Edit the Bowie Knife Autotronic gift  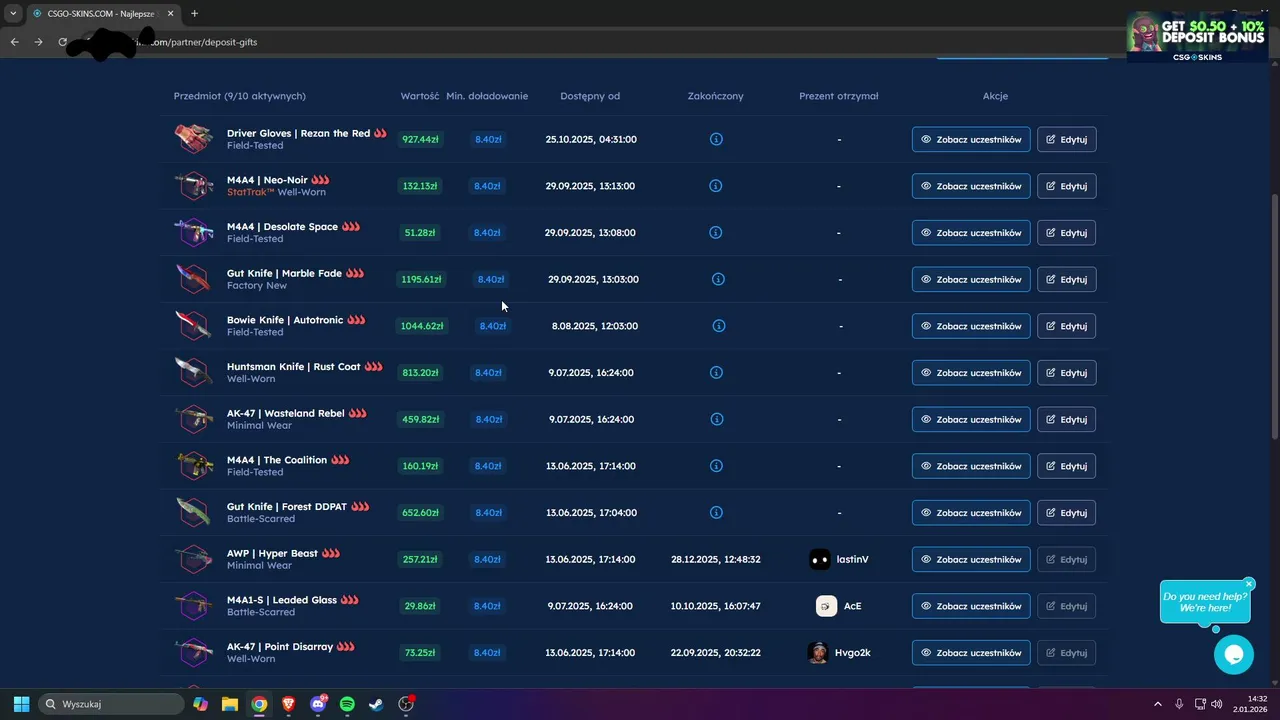(1066, 326)
